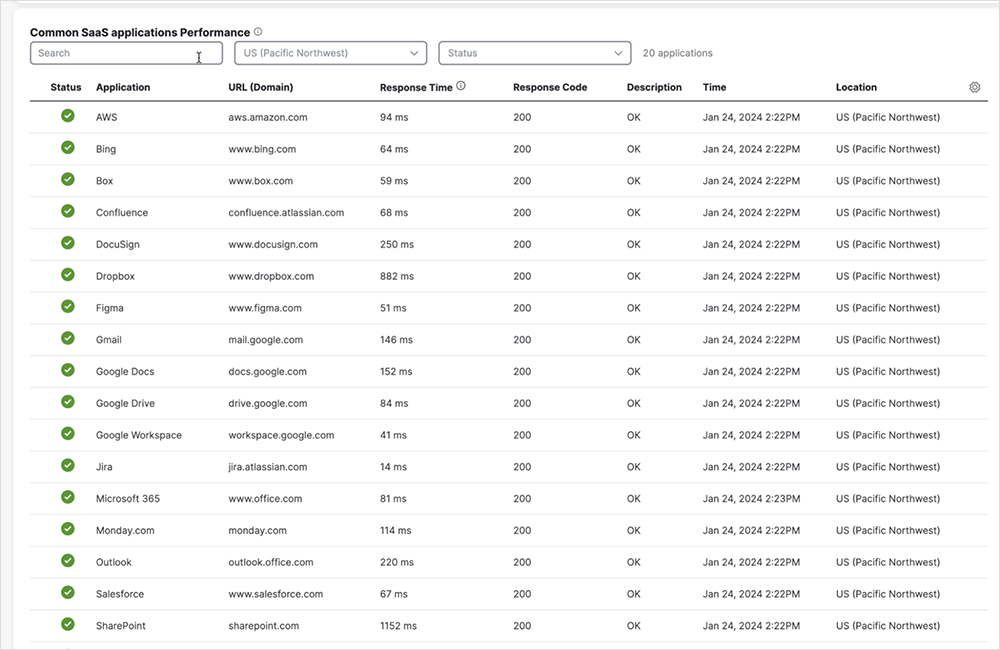This screenshot has width=1000, height=650.
Task: Open the US (Pacific Northwest) location dropdown
Action: [x=330, y=53]
